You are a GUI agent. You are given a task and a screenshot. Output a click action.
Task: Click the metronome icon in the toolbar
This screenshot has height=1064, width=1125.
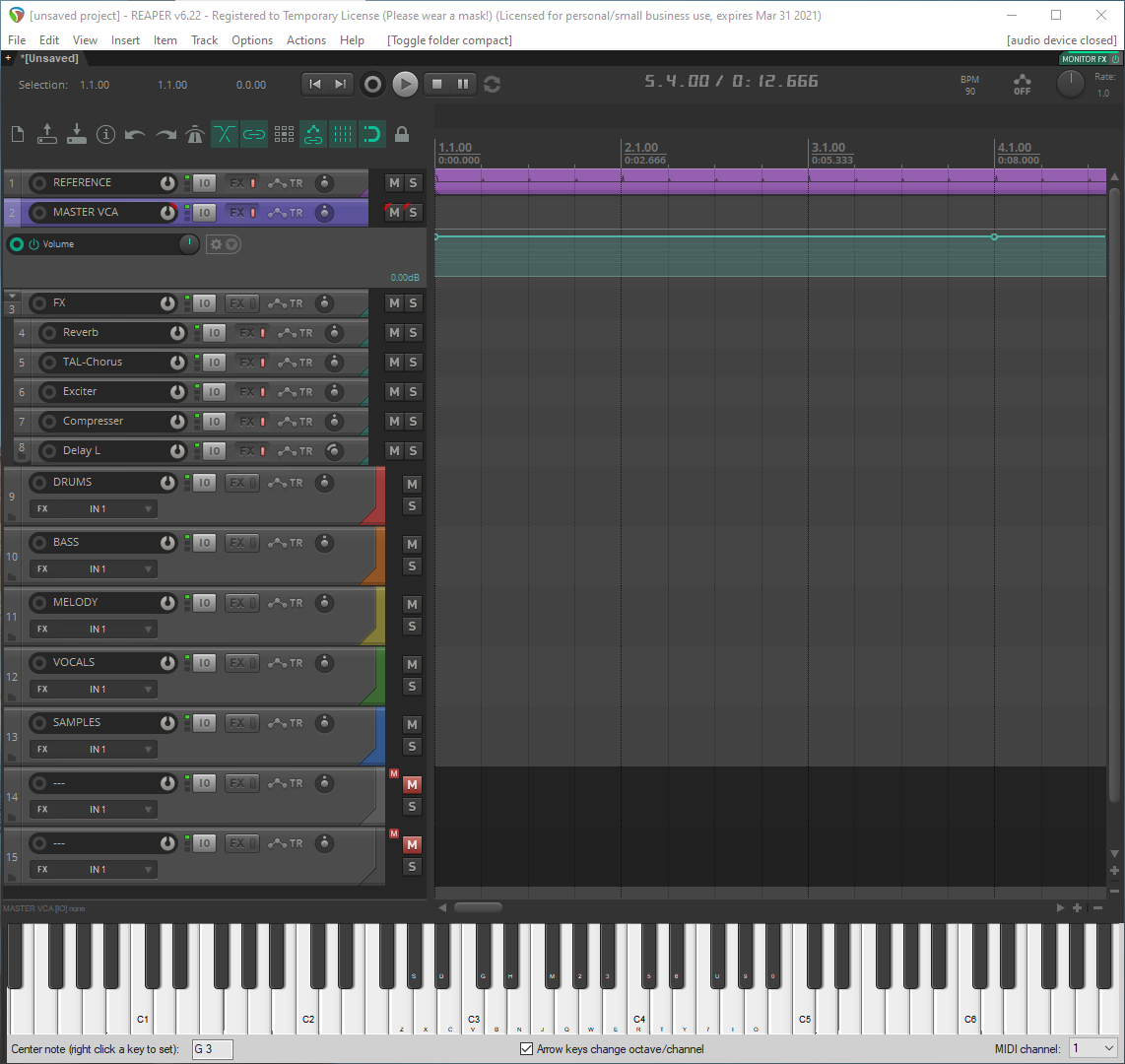pos(195,134)
